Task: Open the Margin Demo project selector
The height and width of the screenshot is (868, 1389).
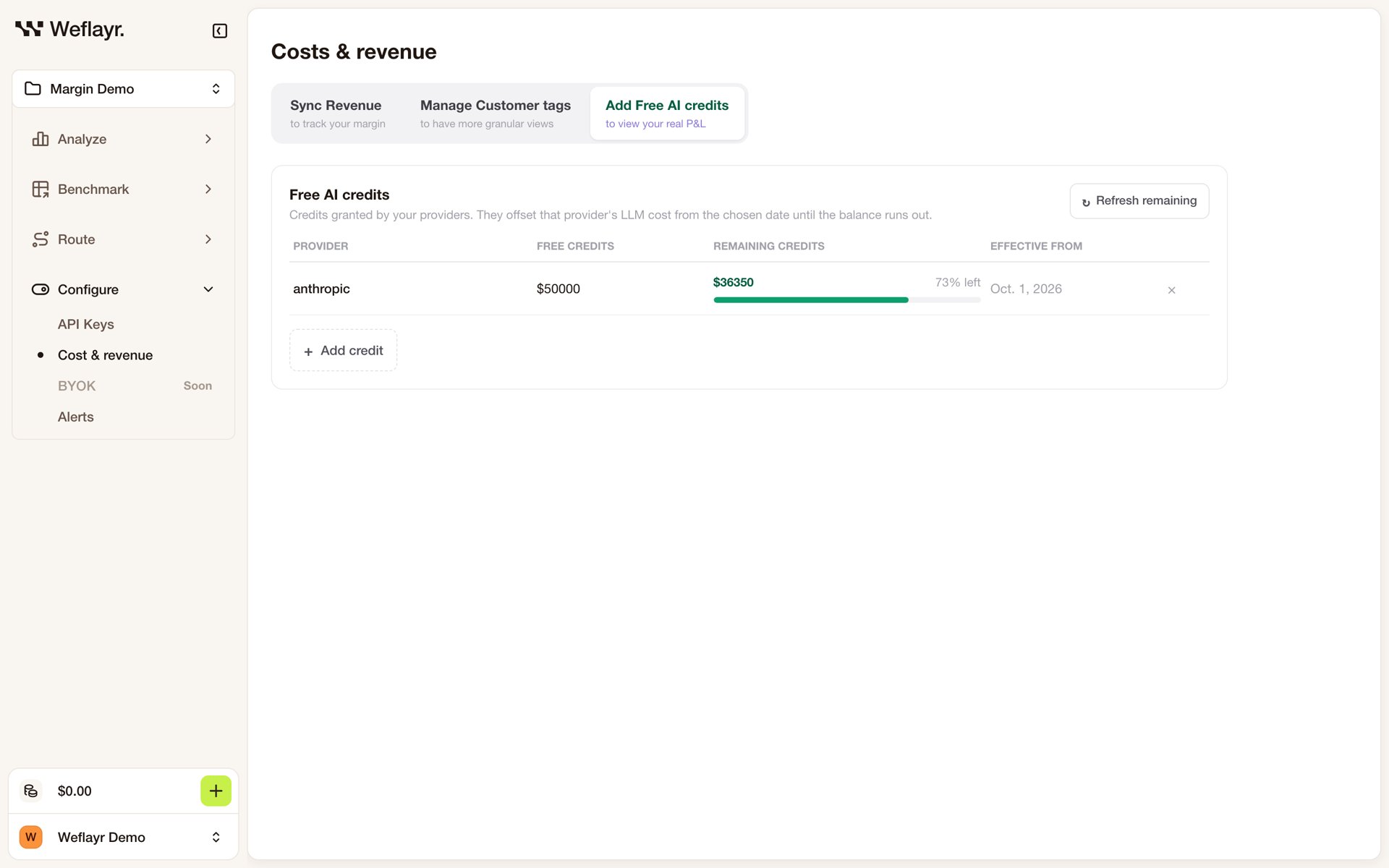Action: pos(123,89)
